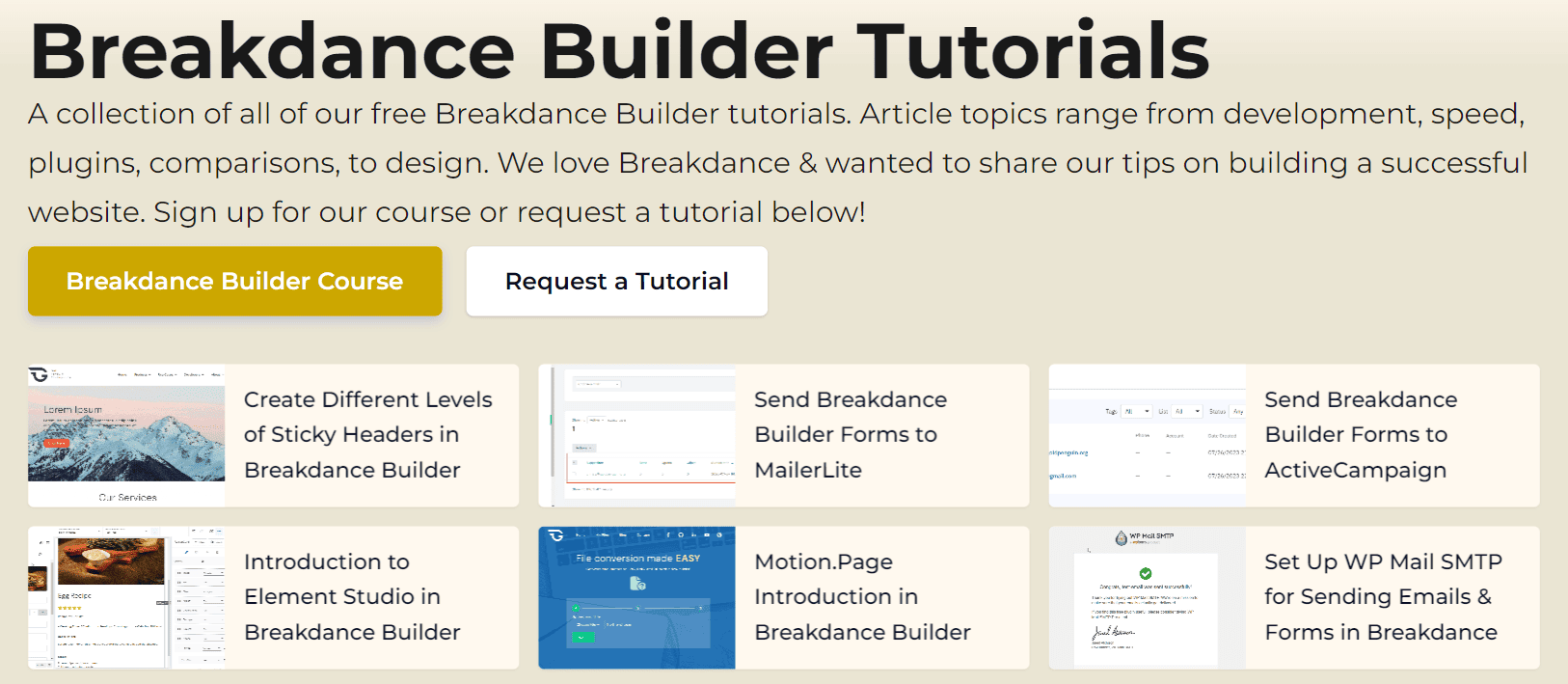This screenshot has height=684, width=1568.
Task: Open Introduction to Element Studio title link
Action: tap(351, 596)
